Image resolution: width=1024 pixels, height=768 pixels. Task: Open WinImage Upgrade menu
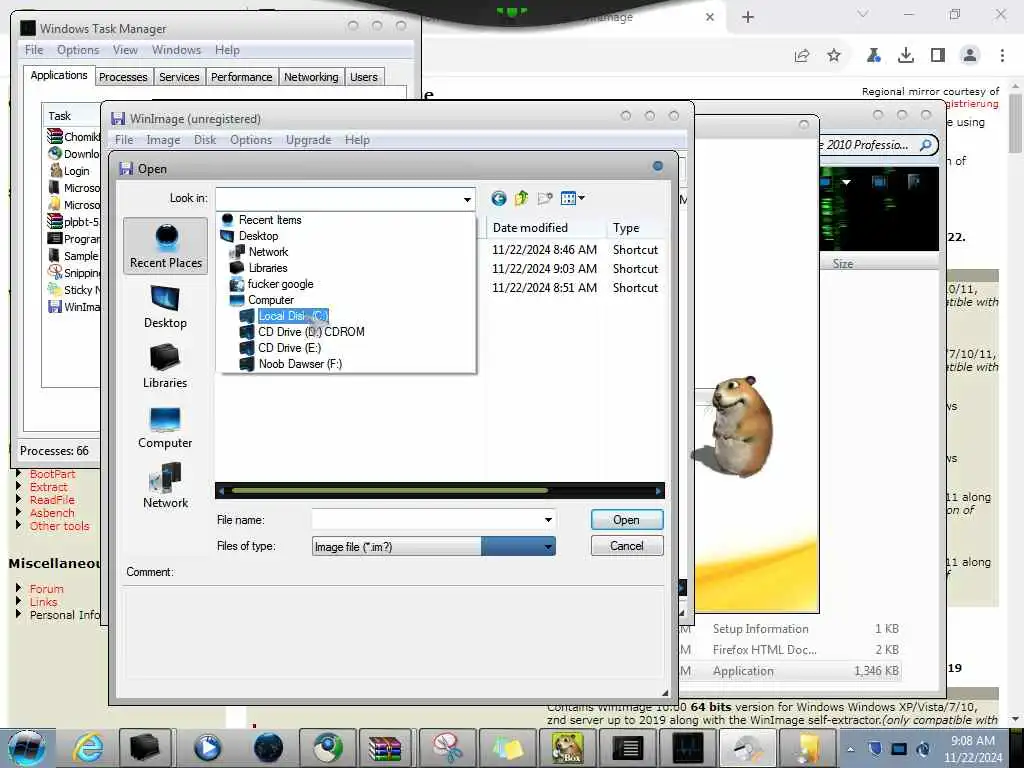pos(308,140)
